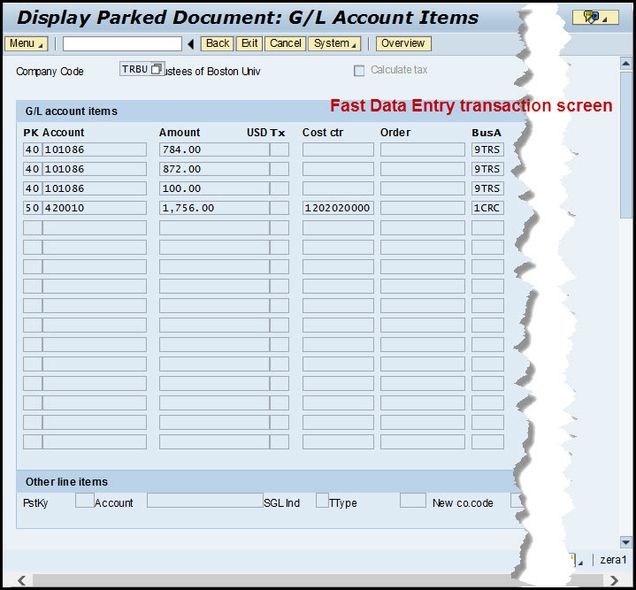636x590 pixels.
Task: Click the vertical scrollbar up arrow
Action: [x=626, y=63]
